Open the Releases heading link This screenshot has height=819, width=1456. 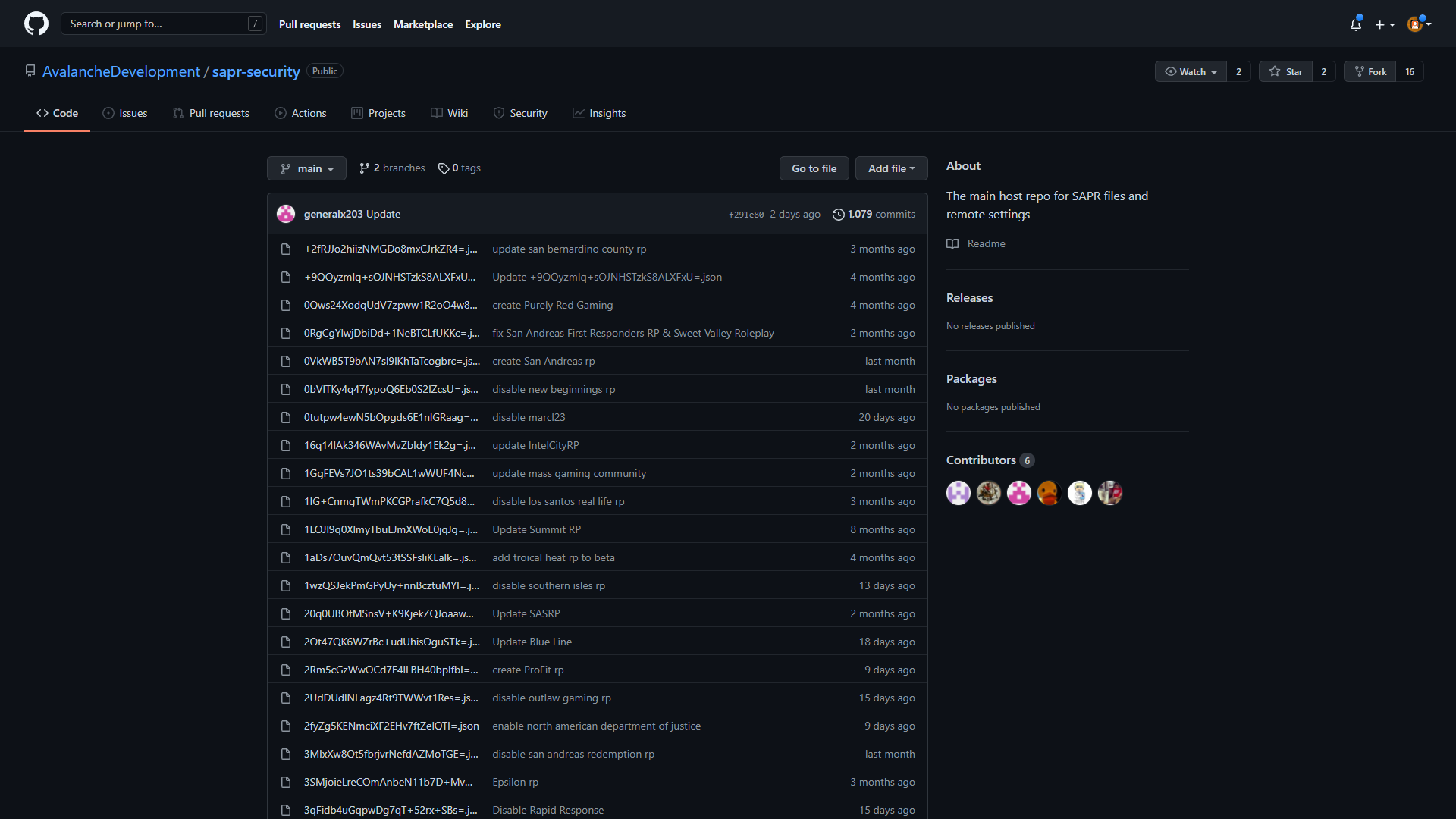(969, 297)
